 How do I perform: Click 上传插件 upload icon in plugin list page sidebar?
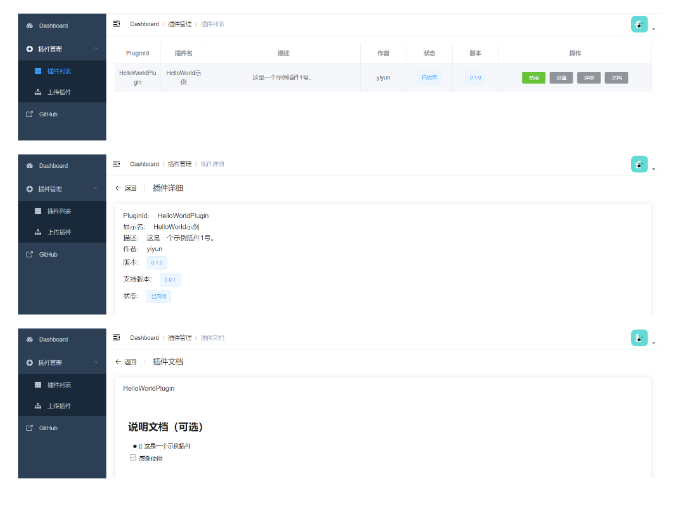pos(38,92)
